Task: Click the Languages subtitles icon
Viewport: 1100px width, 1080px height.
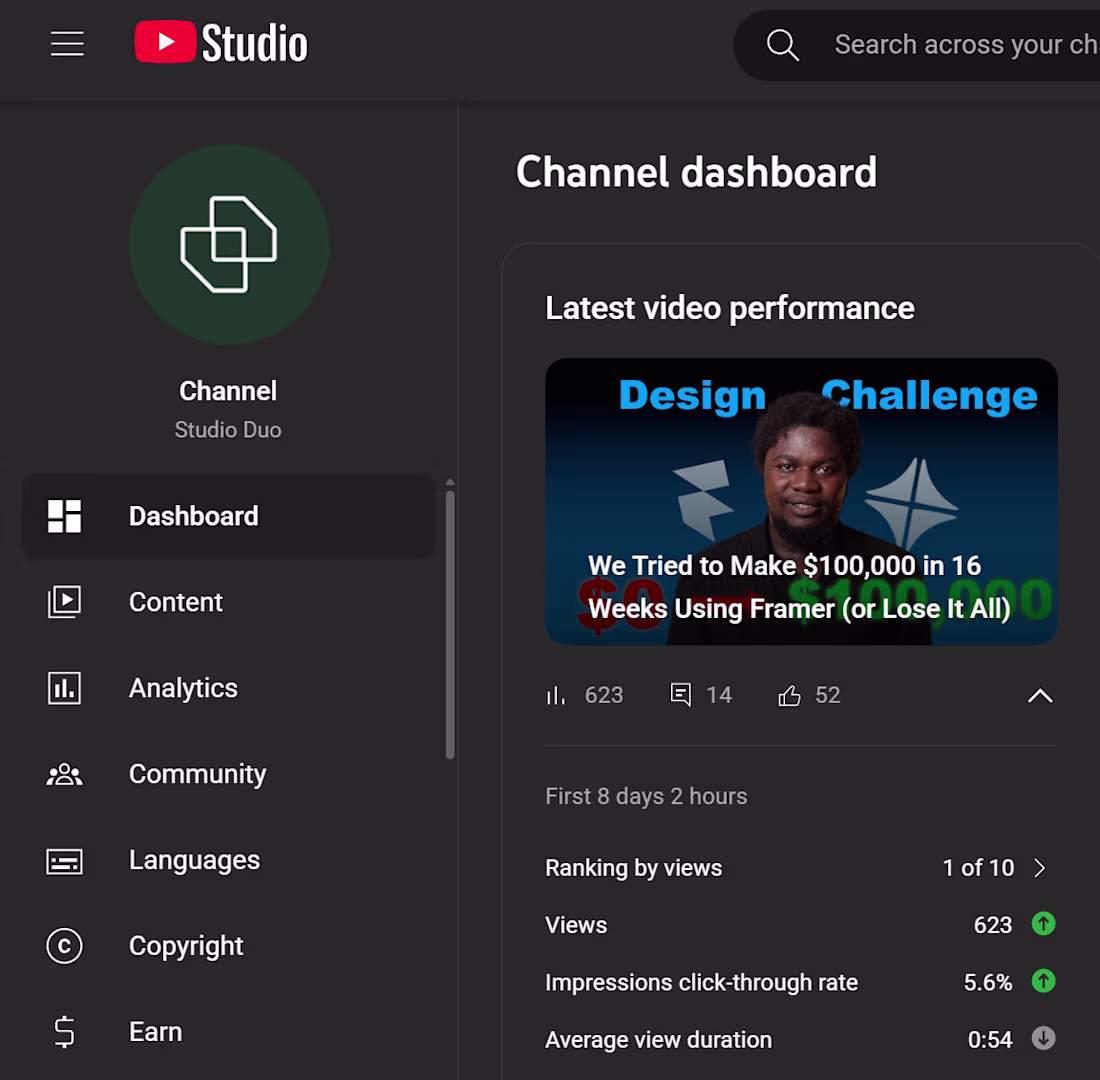Action: click(x=65, y=861)
